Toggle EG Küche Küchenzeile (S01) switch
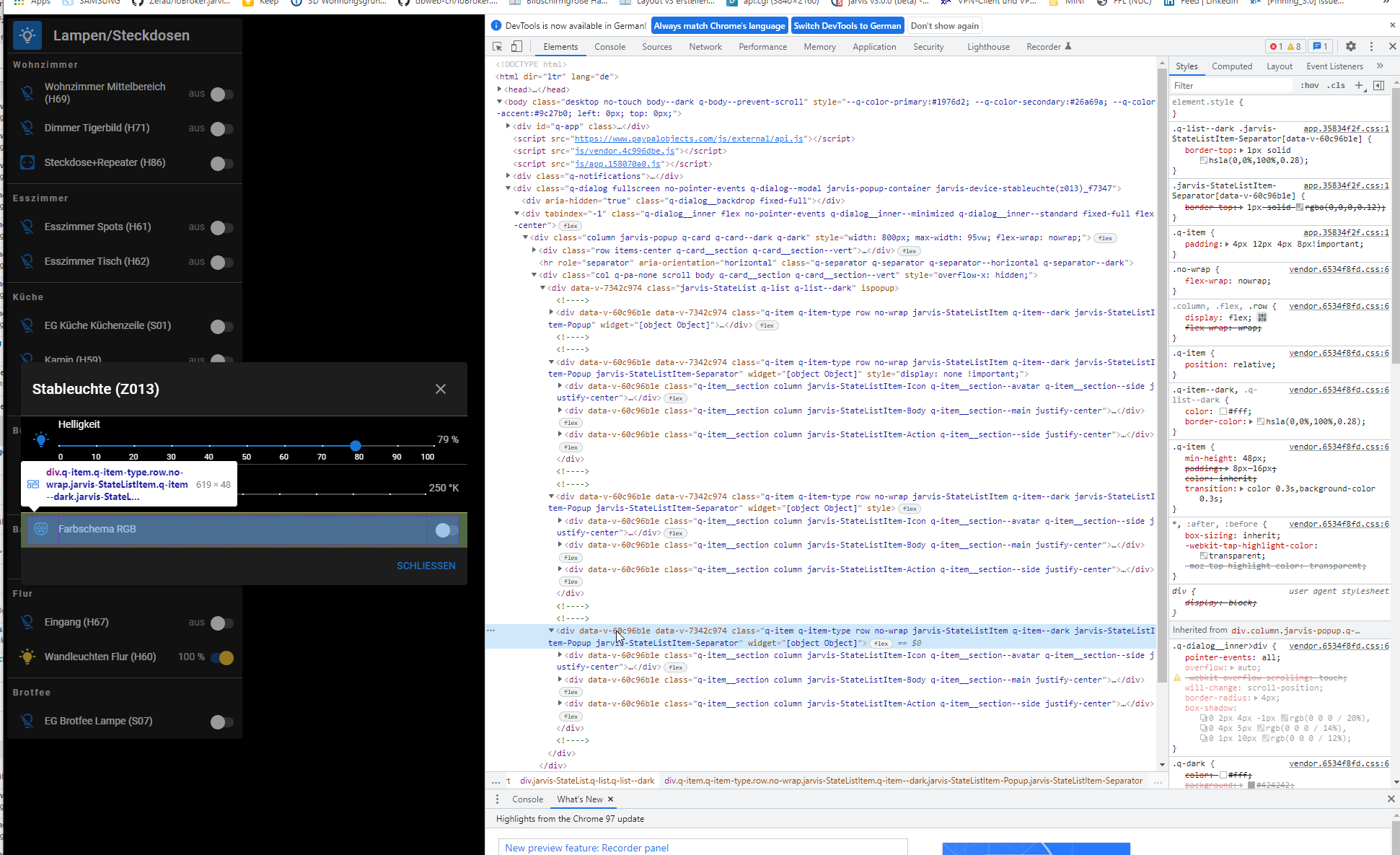The image size is (1400, 855). [x=221, y=326]
